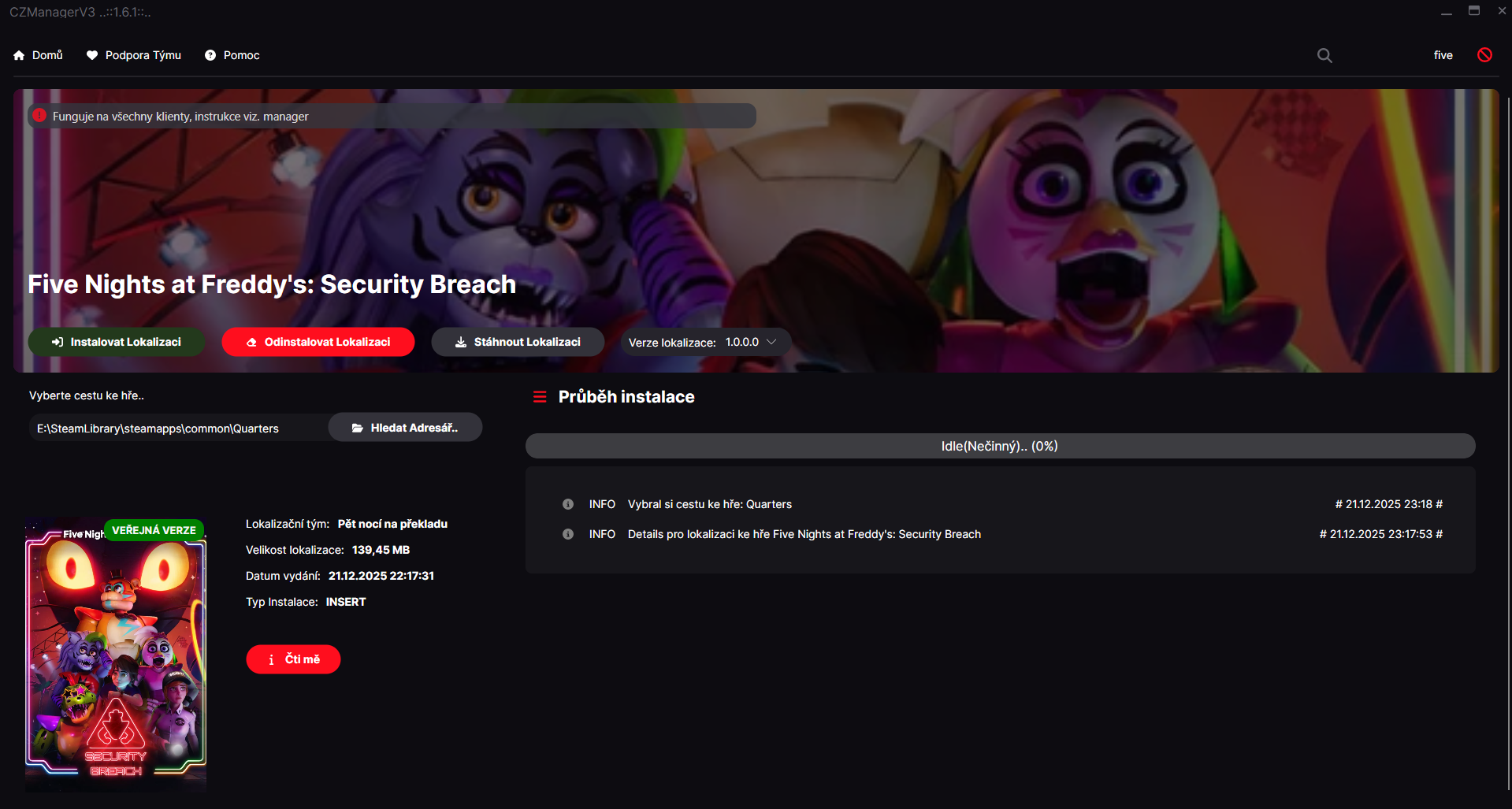The height and width of the screenshot is (809, 1512).
Task: Open the Pomoc help menu
Action: 232,55
